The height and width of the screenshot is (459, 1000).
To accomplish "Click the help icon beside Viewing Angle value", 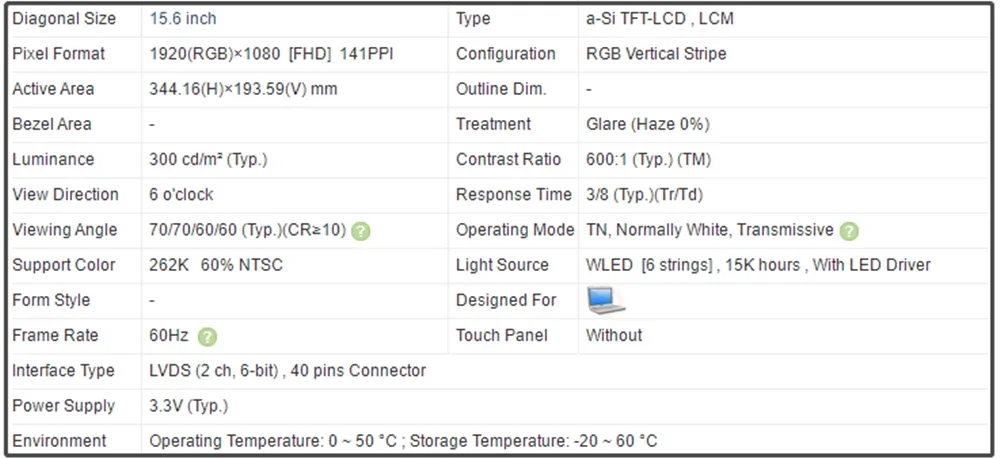I will tap(361, 231).
